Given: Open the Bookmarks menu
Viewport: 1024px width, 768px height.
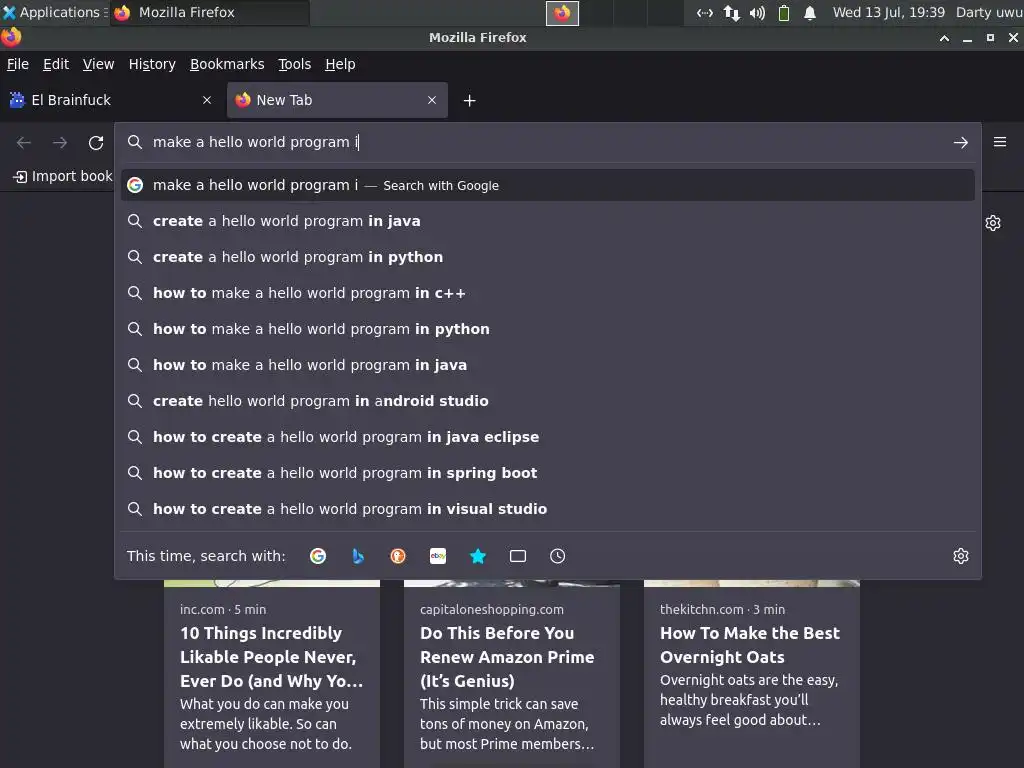Looking at the screenshot, I should (x=227, y=64).
